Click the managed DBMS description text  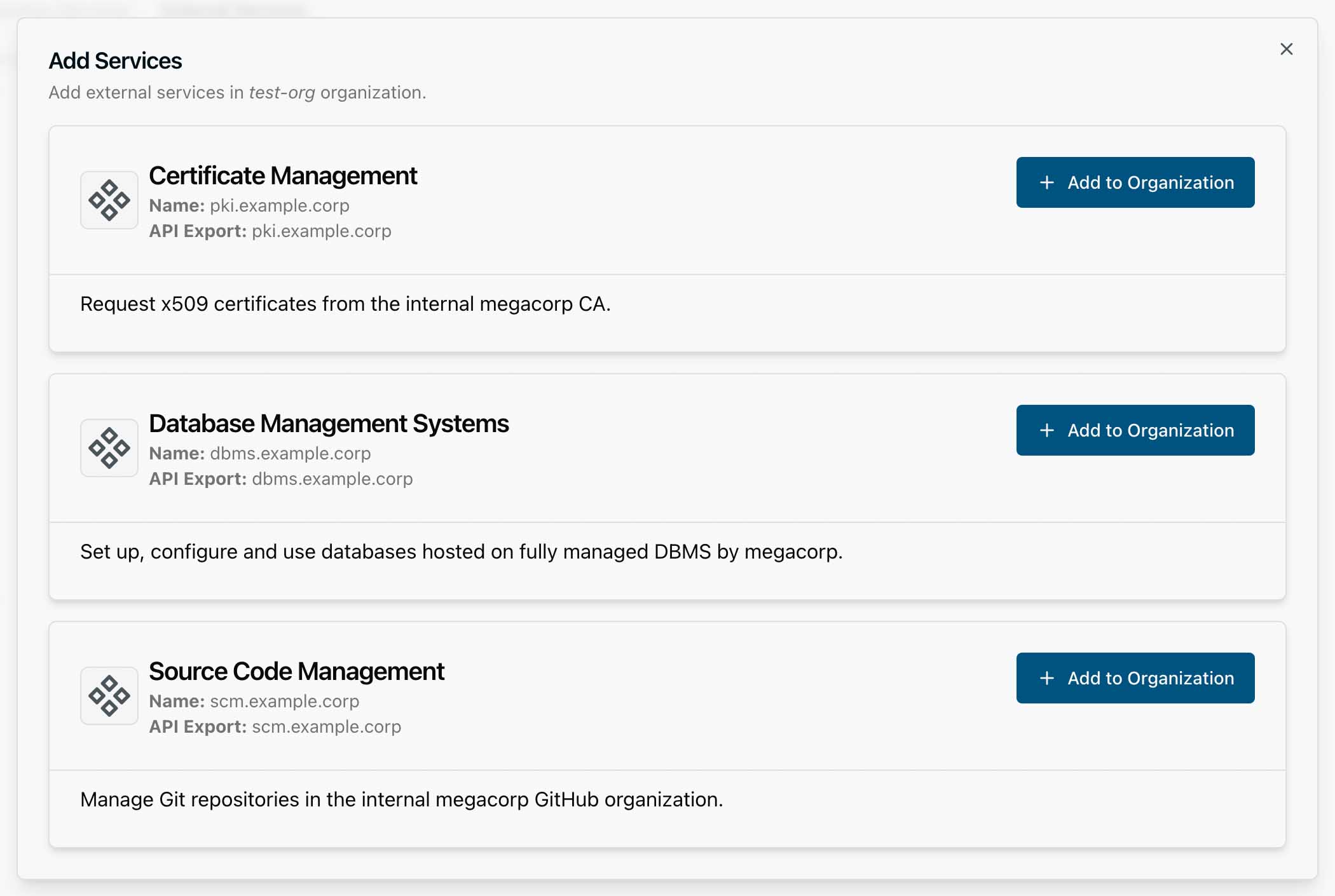coord(461,552)
